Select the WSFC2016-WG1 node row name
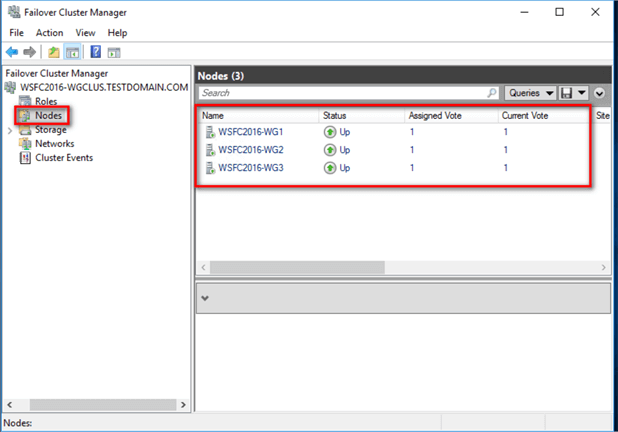Screen dimensions: 618x432 coord(251,132)
